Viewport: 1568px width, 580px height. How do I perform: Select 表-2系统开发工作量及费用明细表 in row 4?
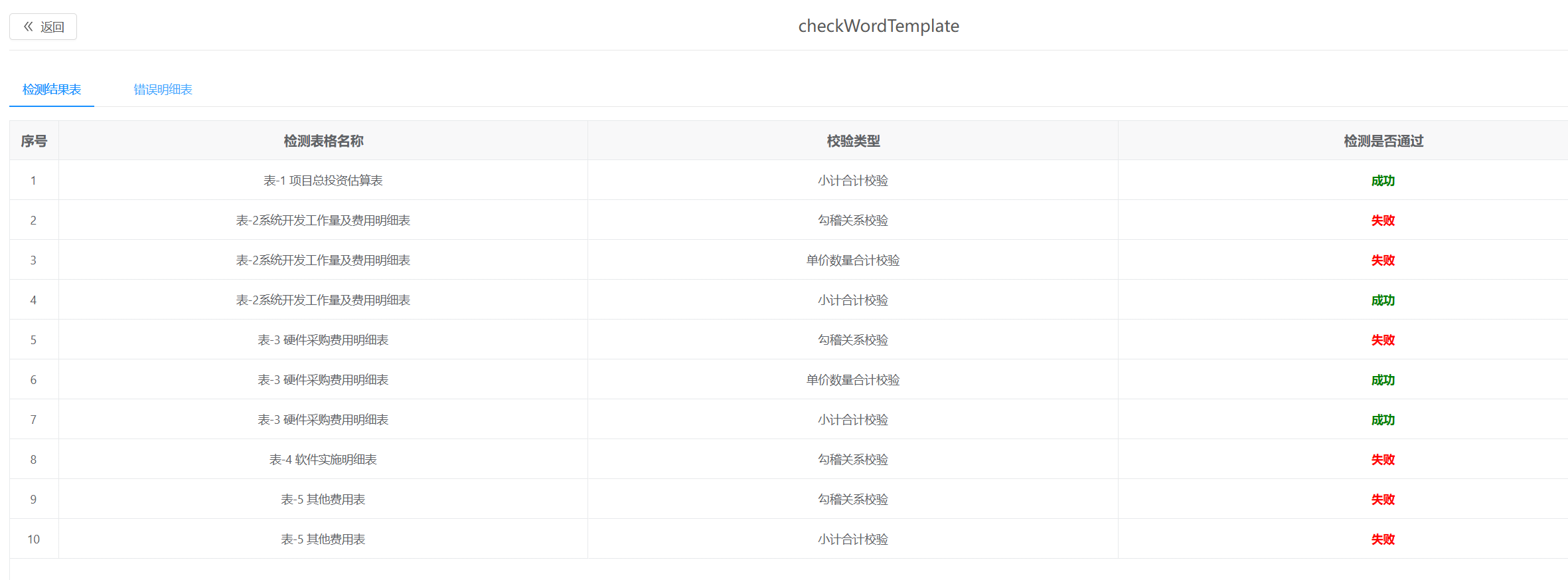323,300
